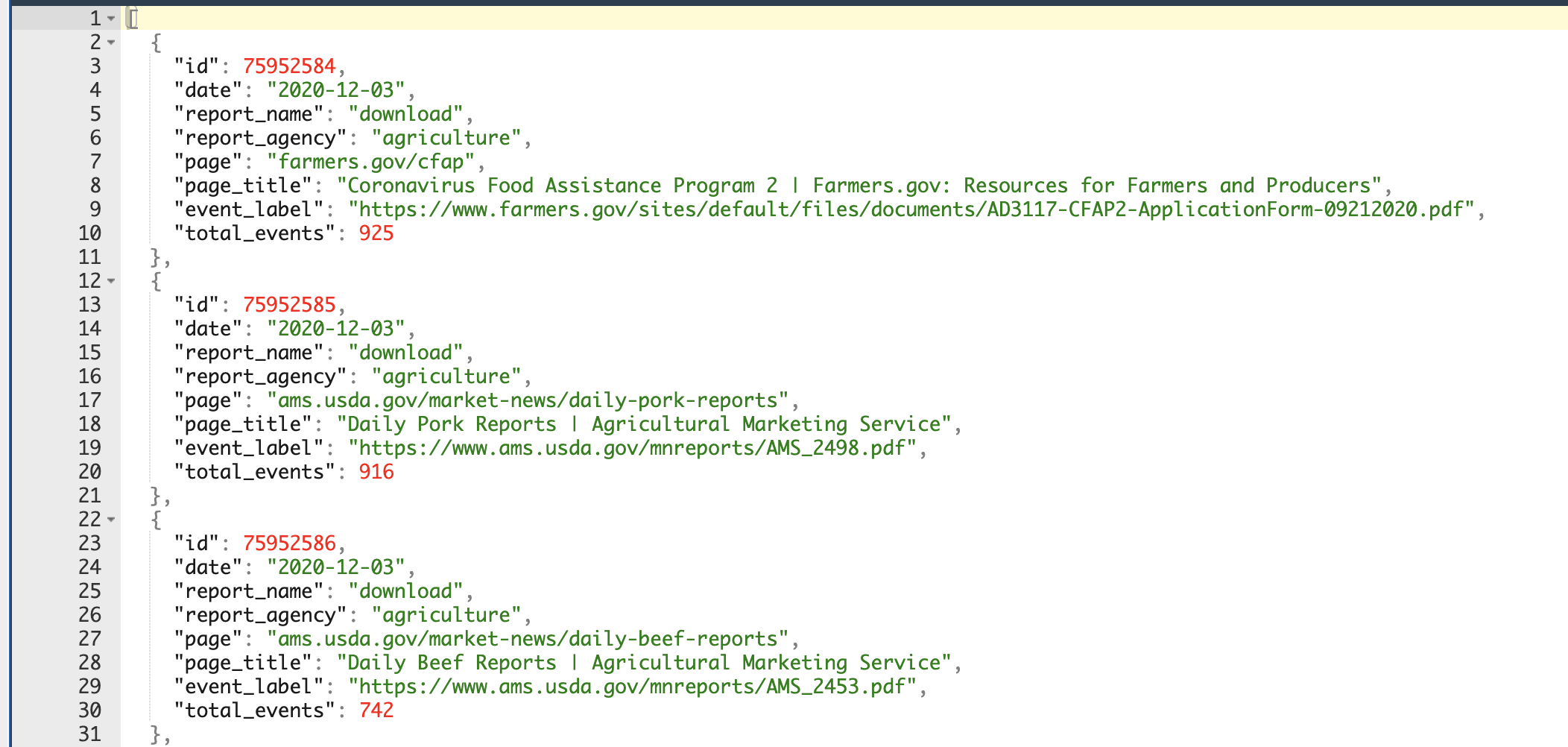
Task: Click the closing brace on line 21
Action: pyautogui.click(x=156, y=496)
